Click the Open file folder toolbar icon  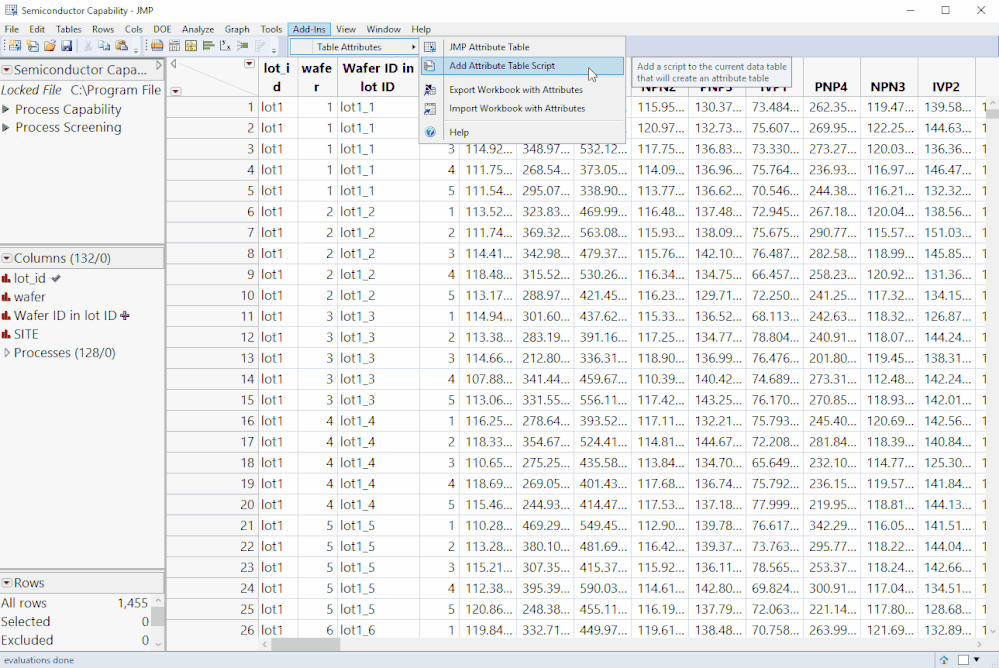[49, 46]
